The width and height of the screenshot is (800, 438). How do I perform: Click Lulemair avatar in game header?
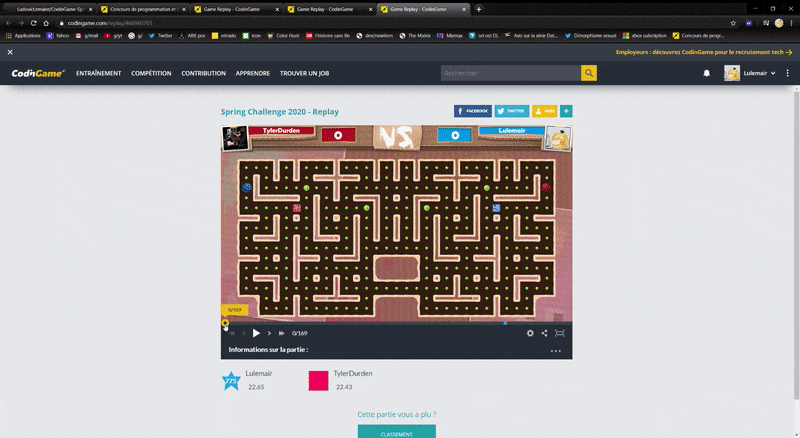[558, 138]
